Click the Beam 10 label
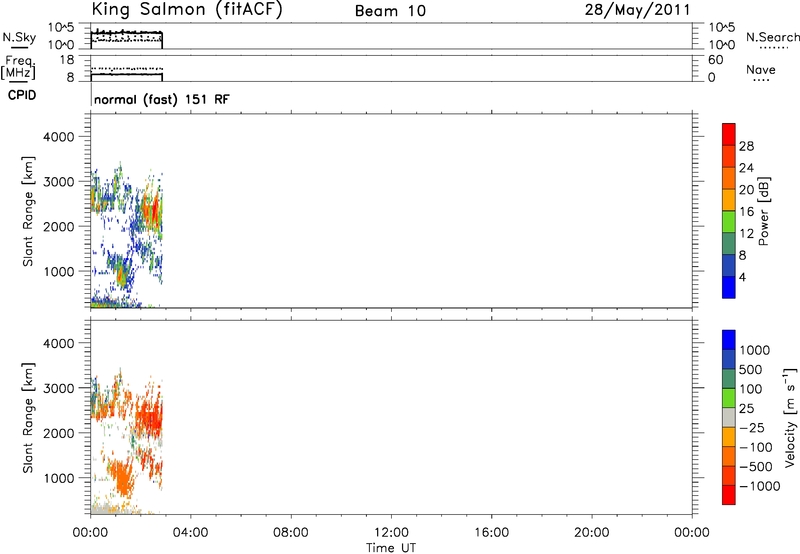This screenshot has width=800, height=554. pos(390,11)
